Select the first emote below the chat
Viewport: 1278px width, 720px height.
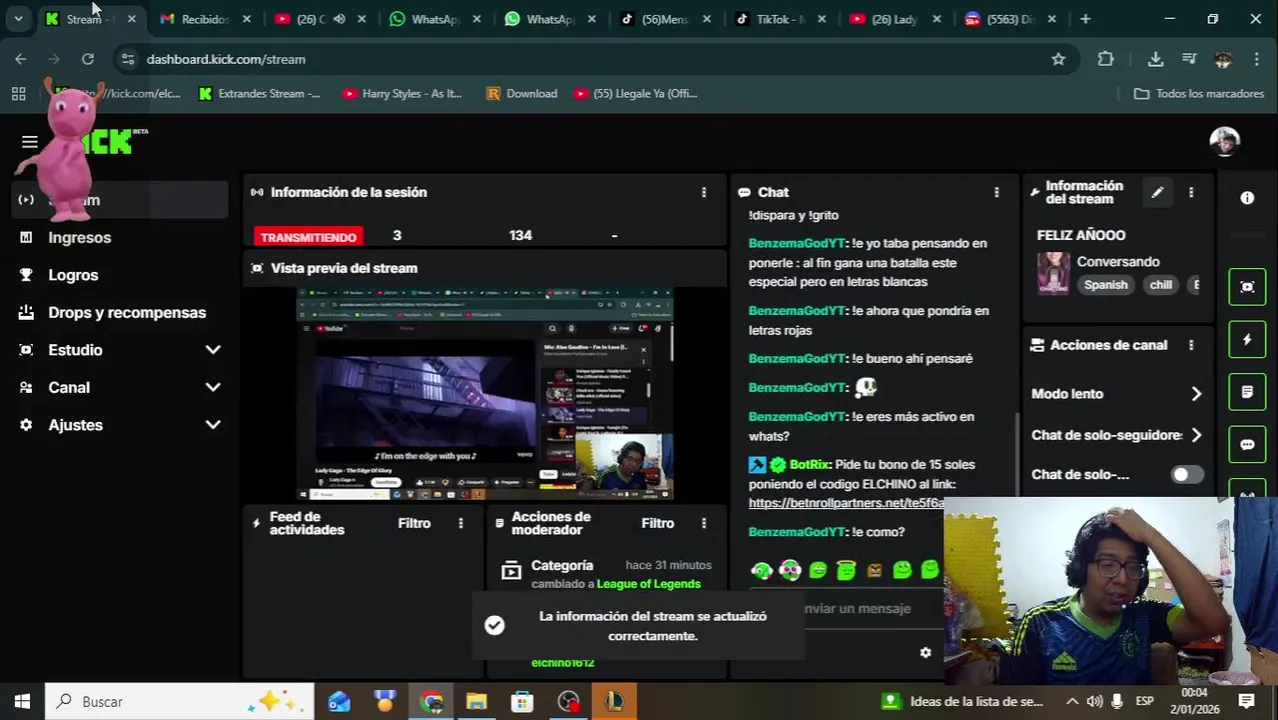762,570
